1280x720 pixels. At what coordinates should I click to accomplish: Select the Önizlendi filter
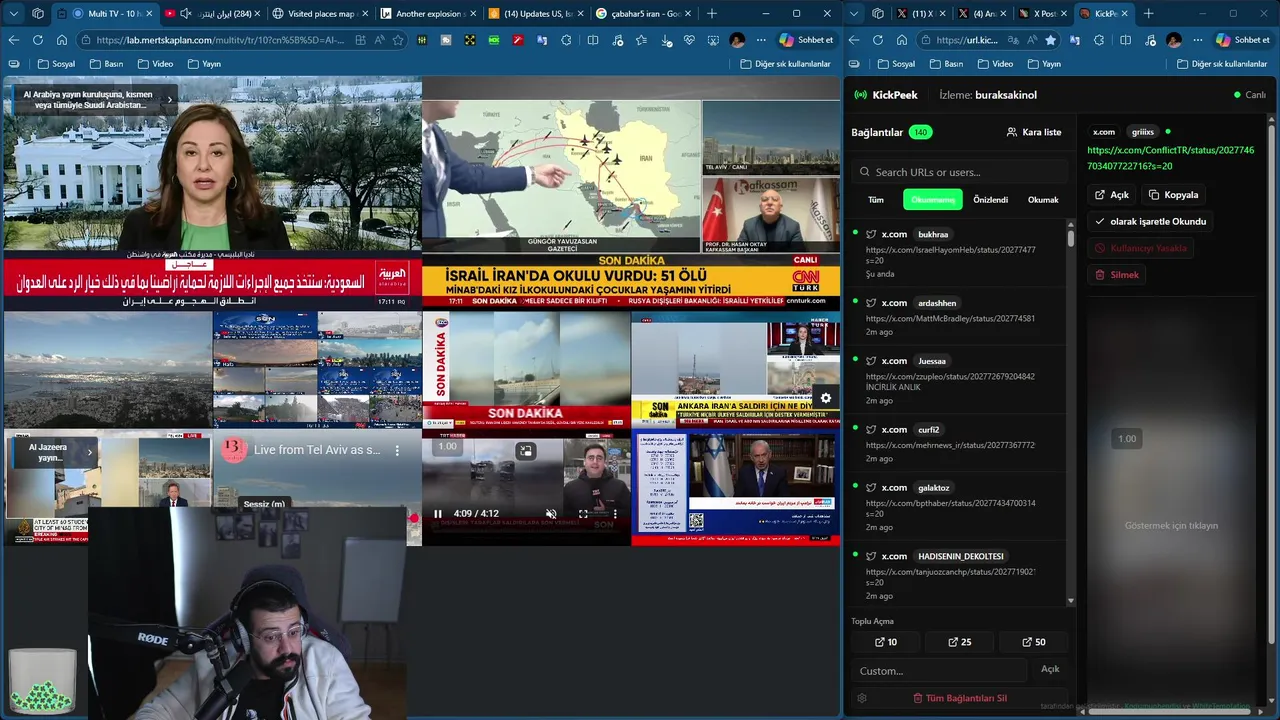tap(991, 200)
